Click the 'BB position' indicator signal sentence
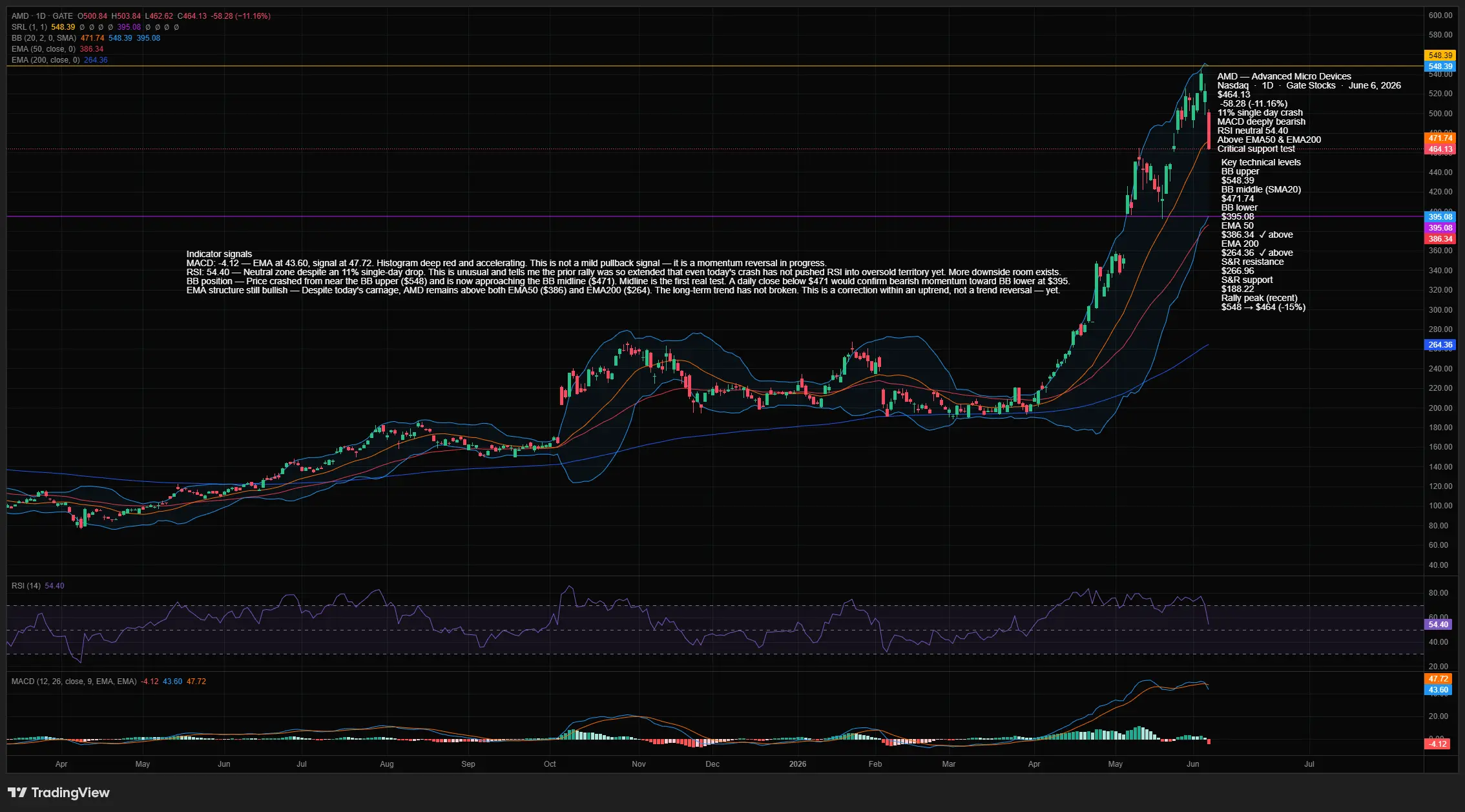Viewport: 1465px width, 812px height. click(x=628, y=281)
